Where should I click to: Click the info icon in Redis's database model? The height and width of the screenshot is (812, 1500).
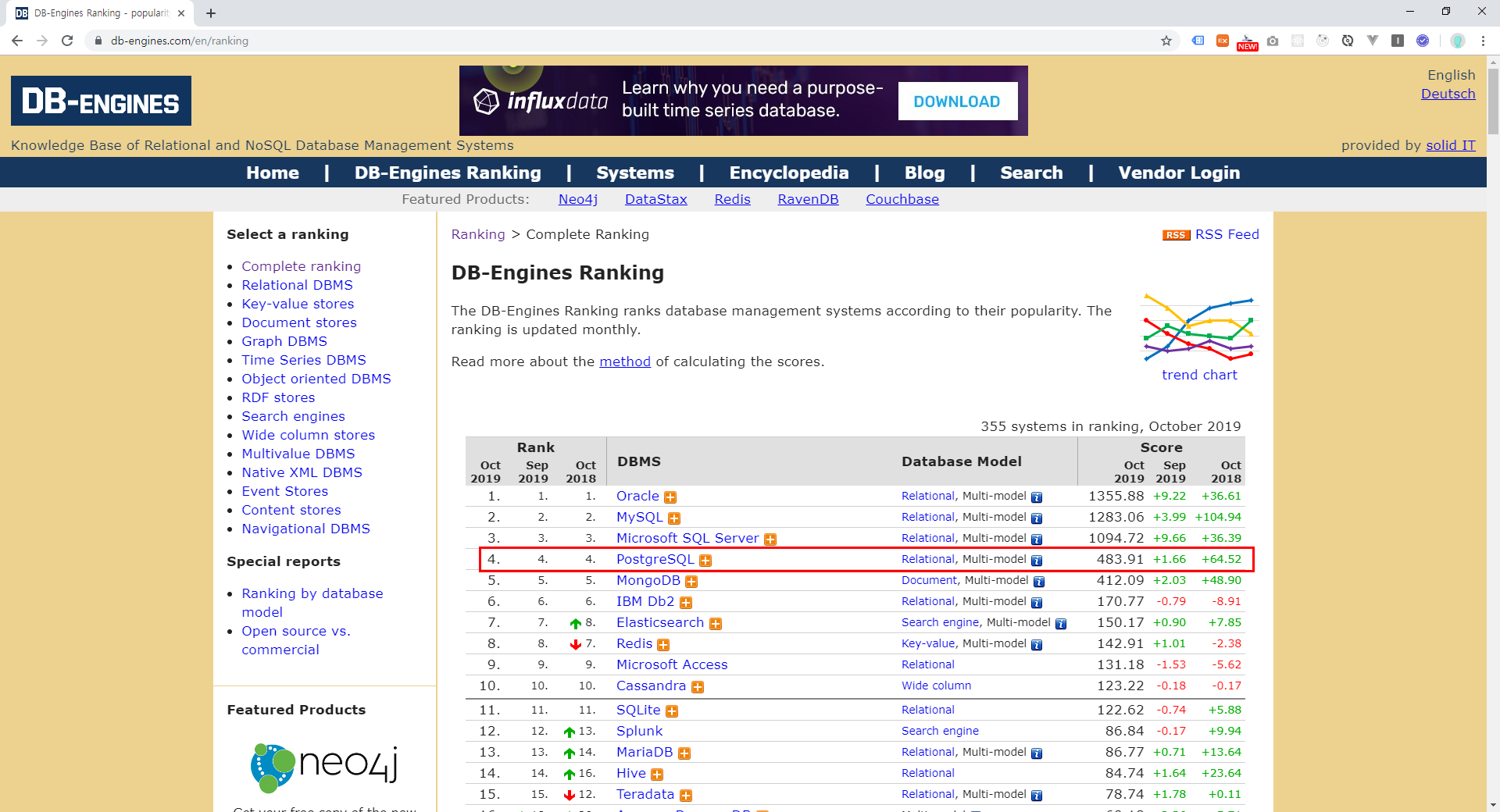1037,645
